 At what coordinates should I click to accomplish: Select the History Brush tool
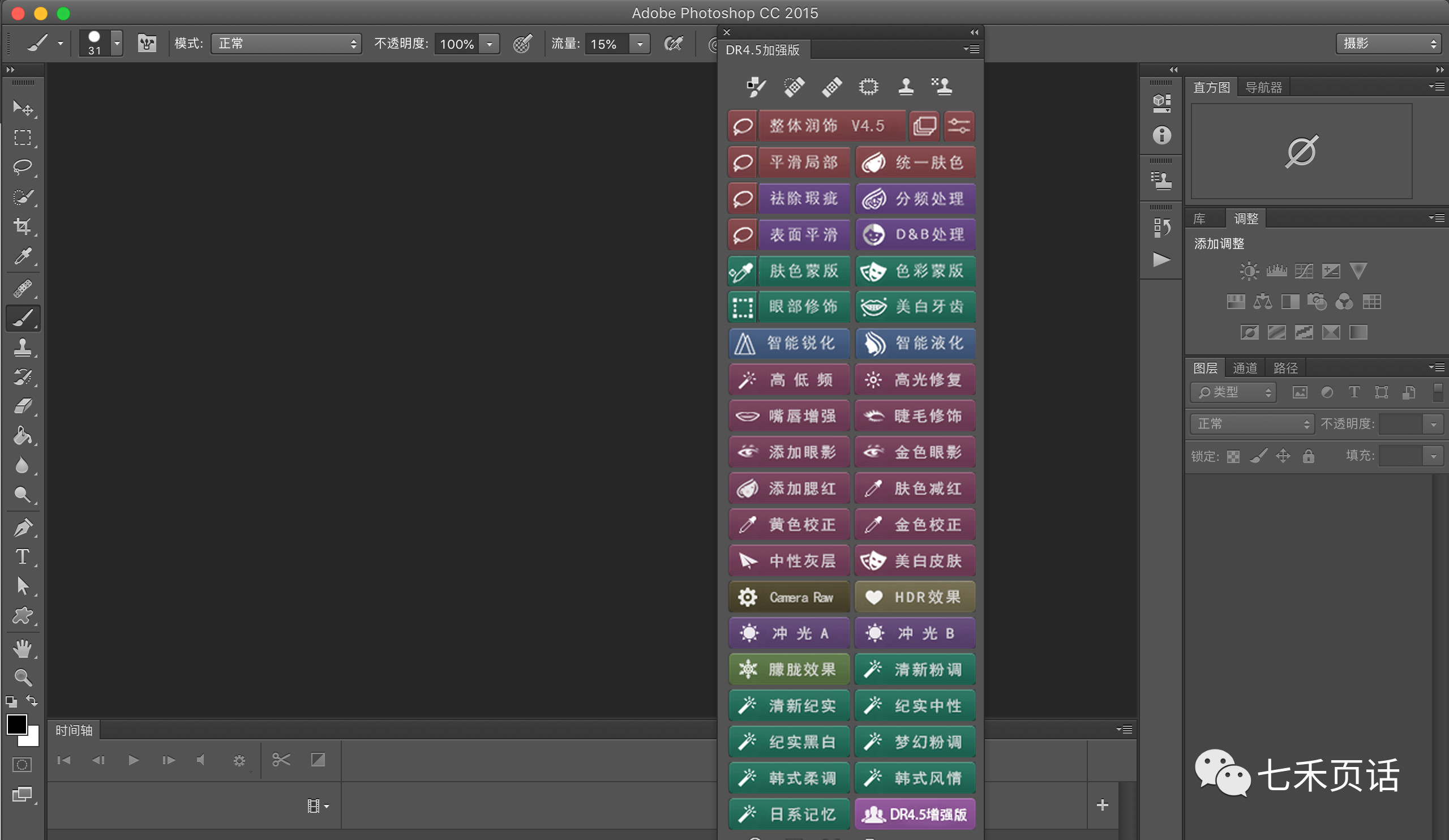tap(23, 377)
